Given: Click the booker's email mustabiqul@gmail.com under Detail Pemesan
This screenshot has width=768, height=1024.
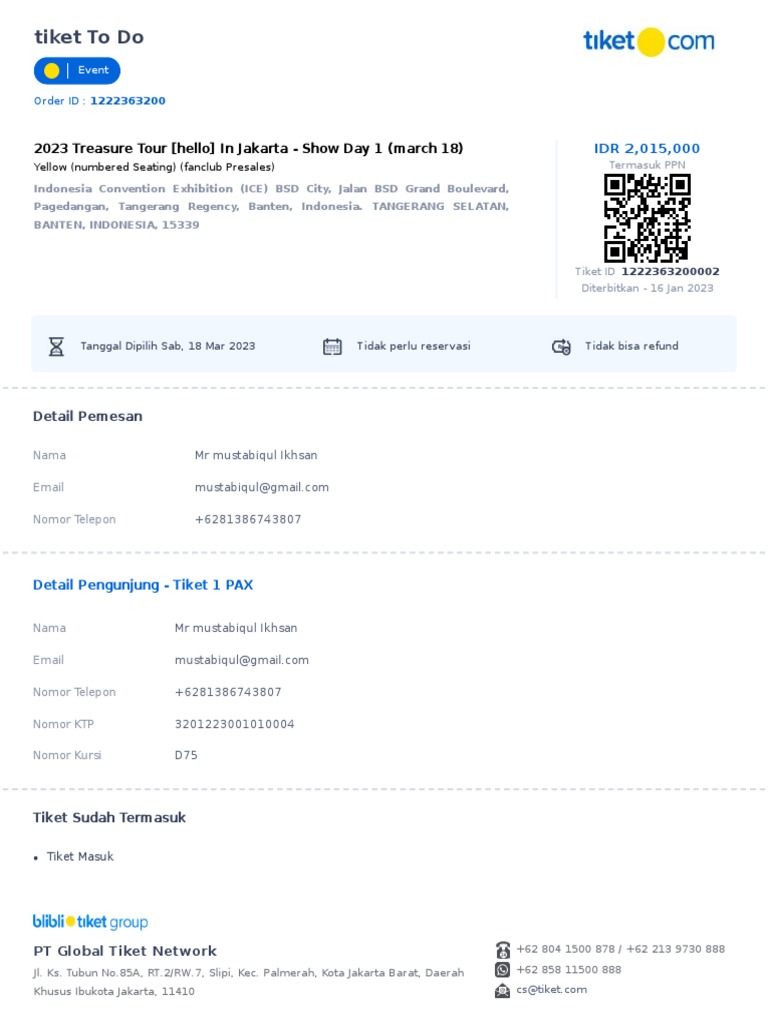Looking at the screenshot, I should [262, 487].
